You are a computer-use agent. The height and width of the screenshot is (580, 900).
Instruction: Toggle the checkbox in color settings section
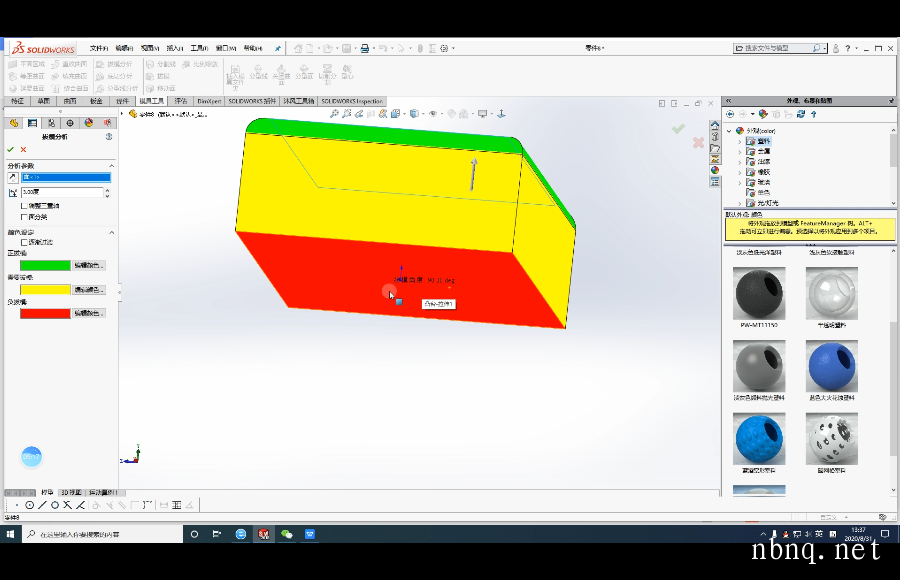(24, 242)
